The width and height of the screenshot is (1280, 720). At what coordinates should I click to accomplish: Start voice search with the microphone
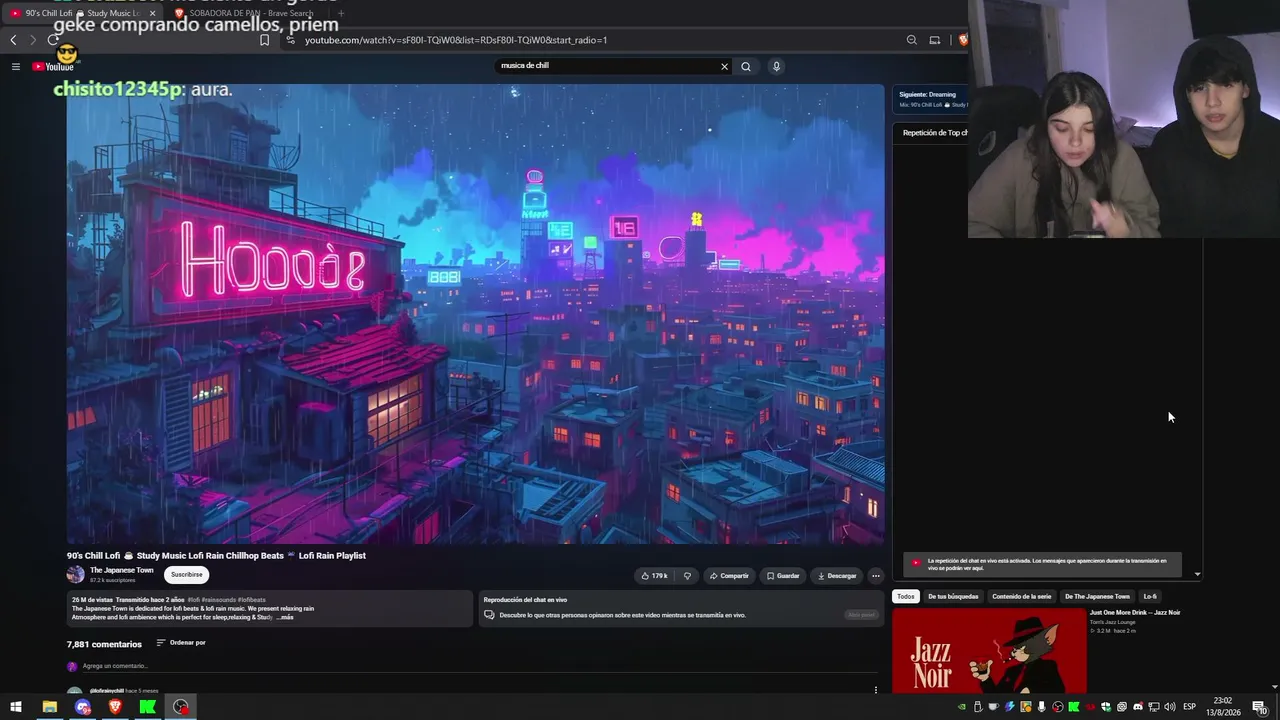tap(776, 66)
